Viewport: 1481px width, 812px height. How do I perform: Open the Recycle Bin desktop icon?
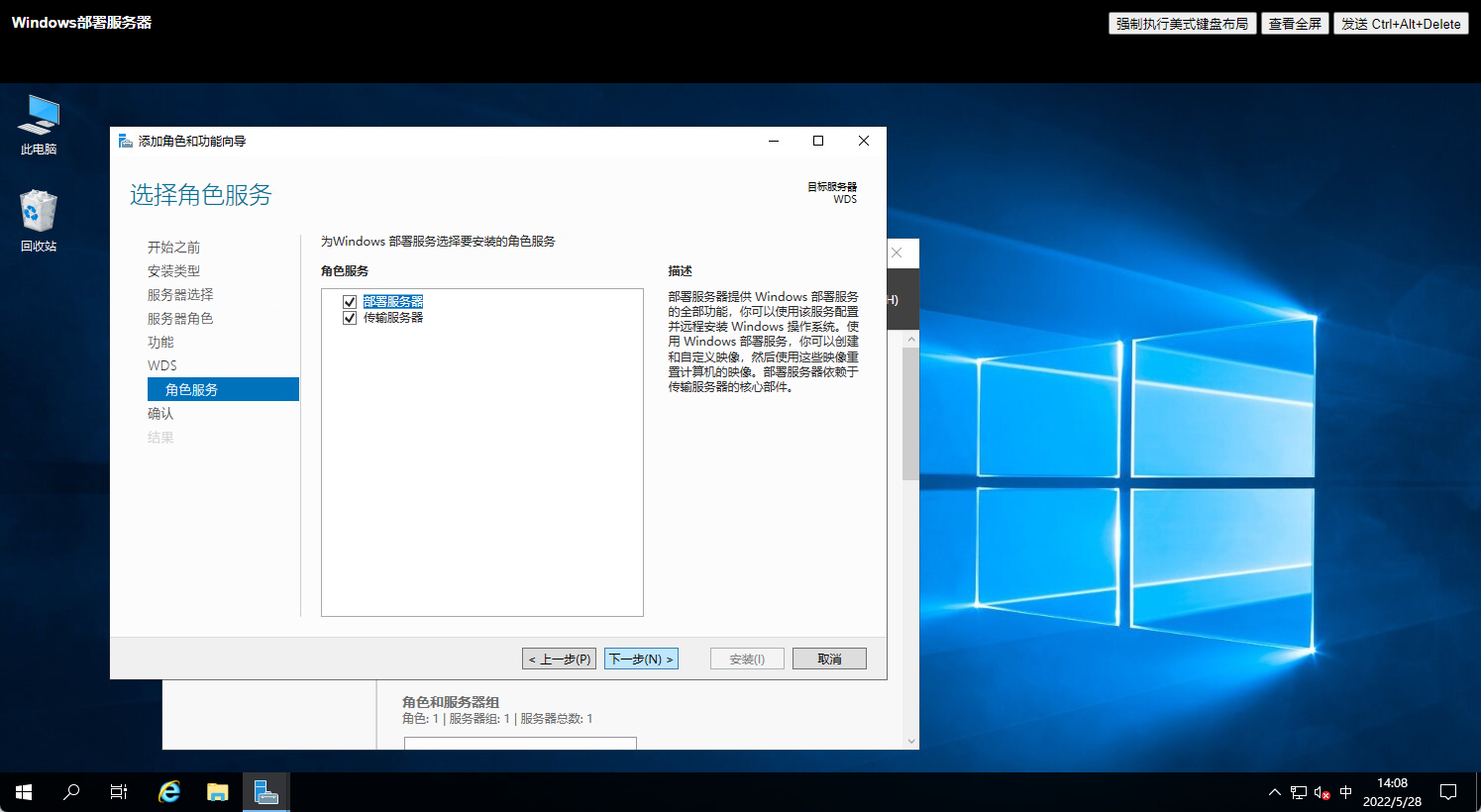point(39,221)
